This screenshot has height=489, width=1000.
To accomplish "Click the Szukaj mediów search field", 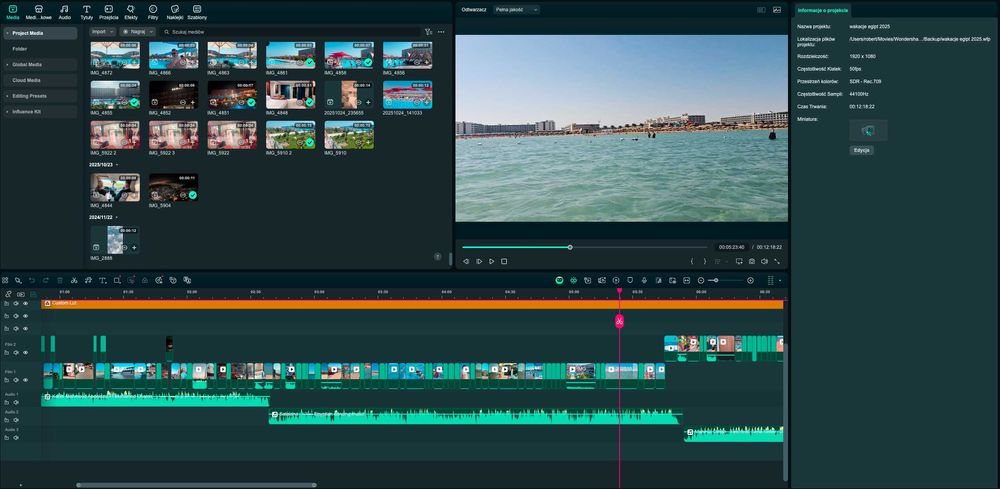I will 290,31.
